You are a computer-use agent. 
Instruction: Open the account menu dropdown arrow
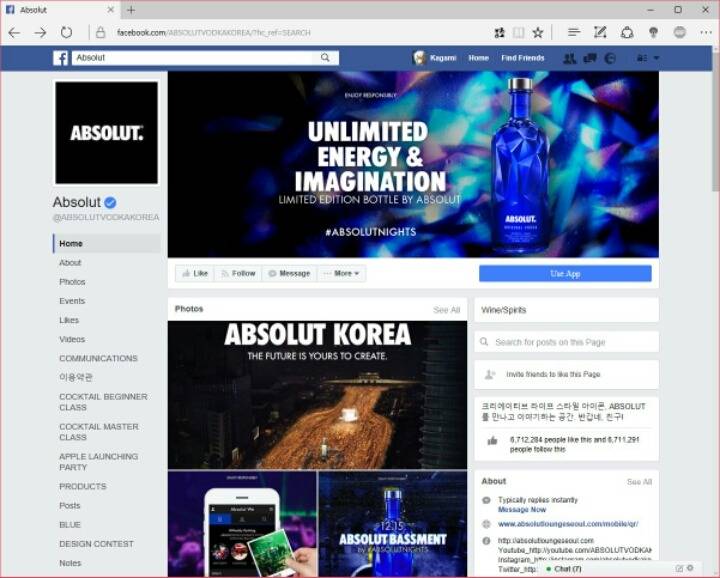click(656, 58)
